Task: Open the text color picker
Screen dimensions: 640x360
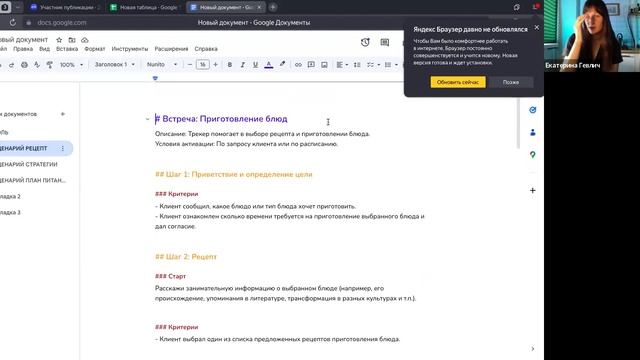Action: click(x=269, y=64)
